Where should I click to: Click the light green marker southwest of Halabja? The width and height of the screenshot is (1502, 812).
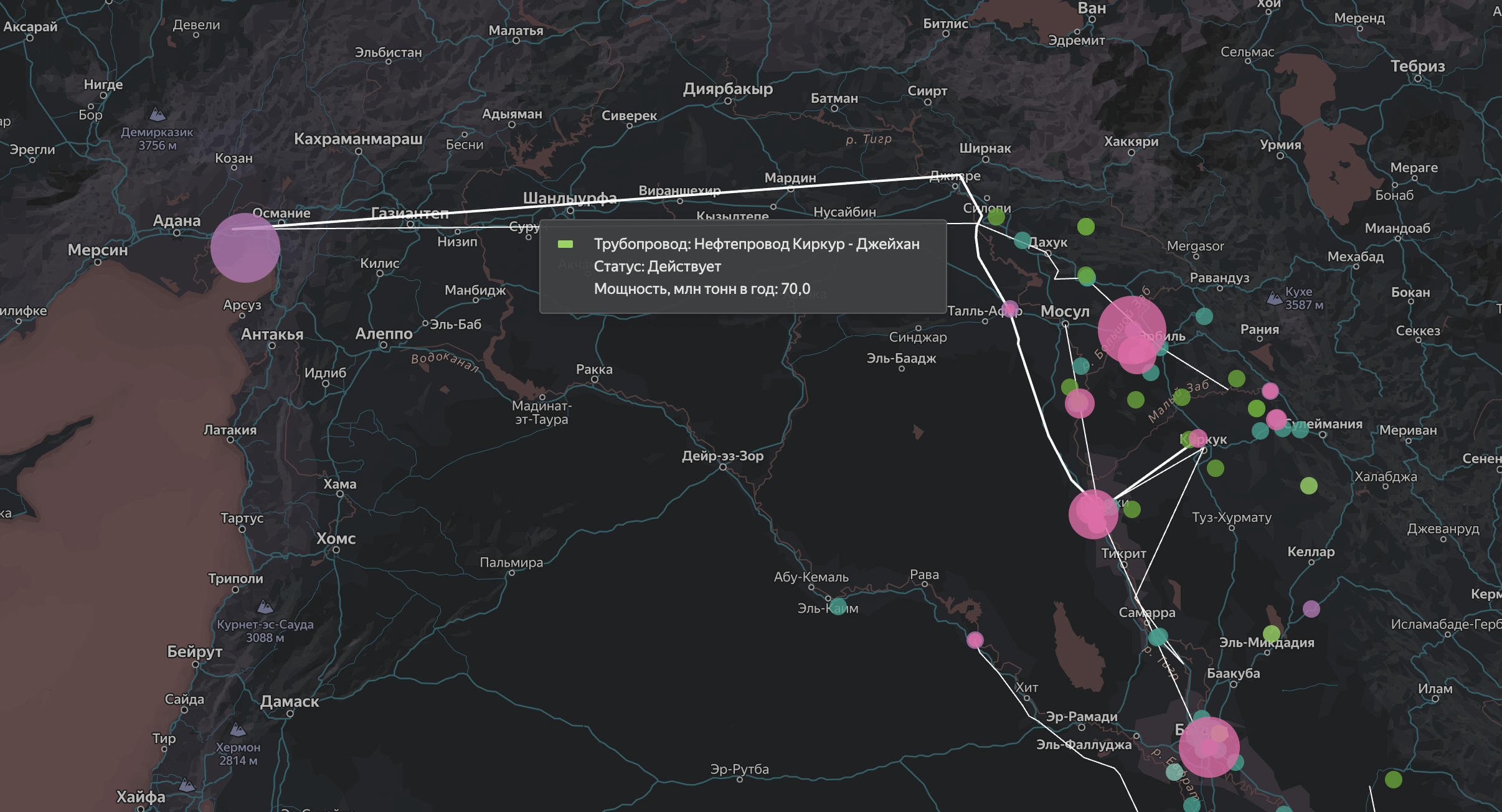click(x=1308, y=486)
